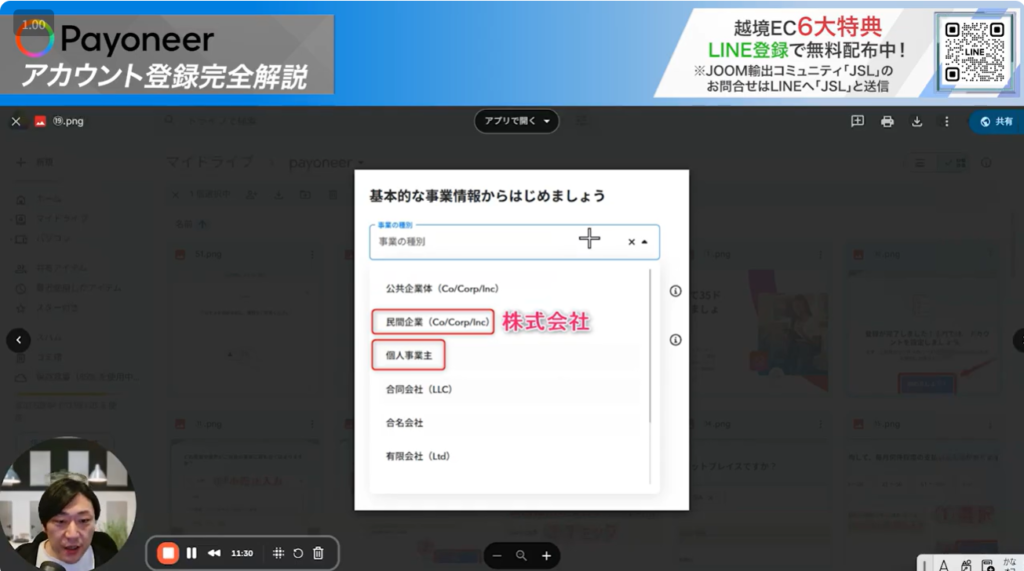Download the file with the download icon

(917, 121)
